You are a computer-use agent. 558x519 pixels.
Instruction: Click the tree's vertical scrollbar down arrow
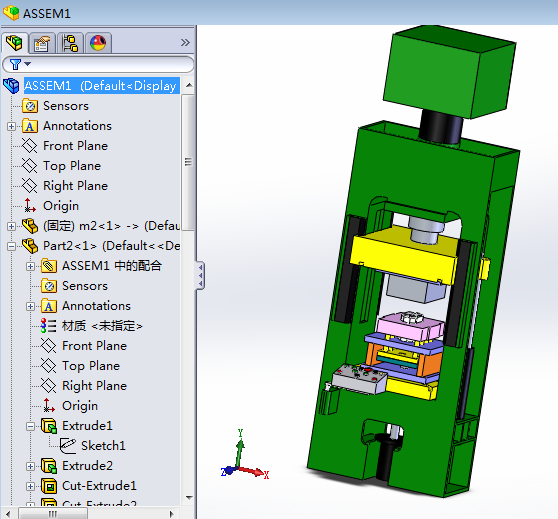point(189,498)
